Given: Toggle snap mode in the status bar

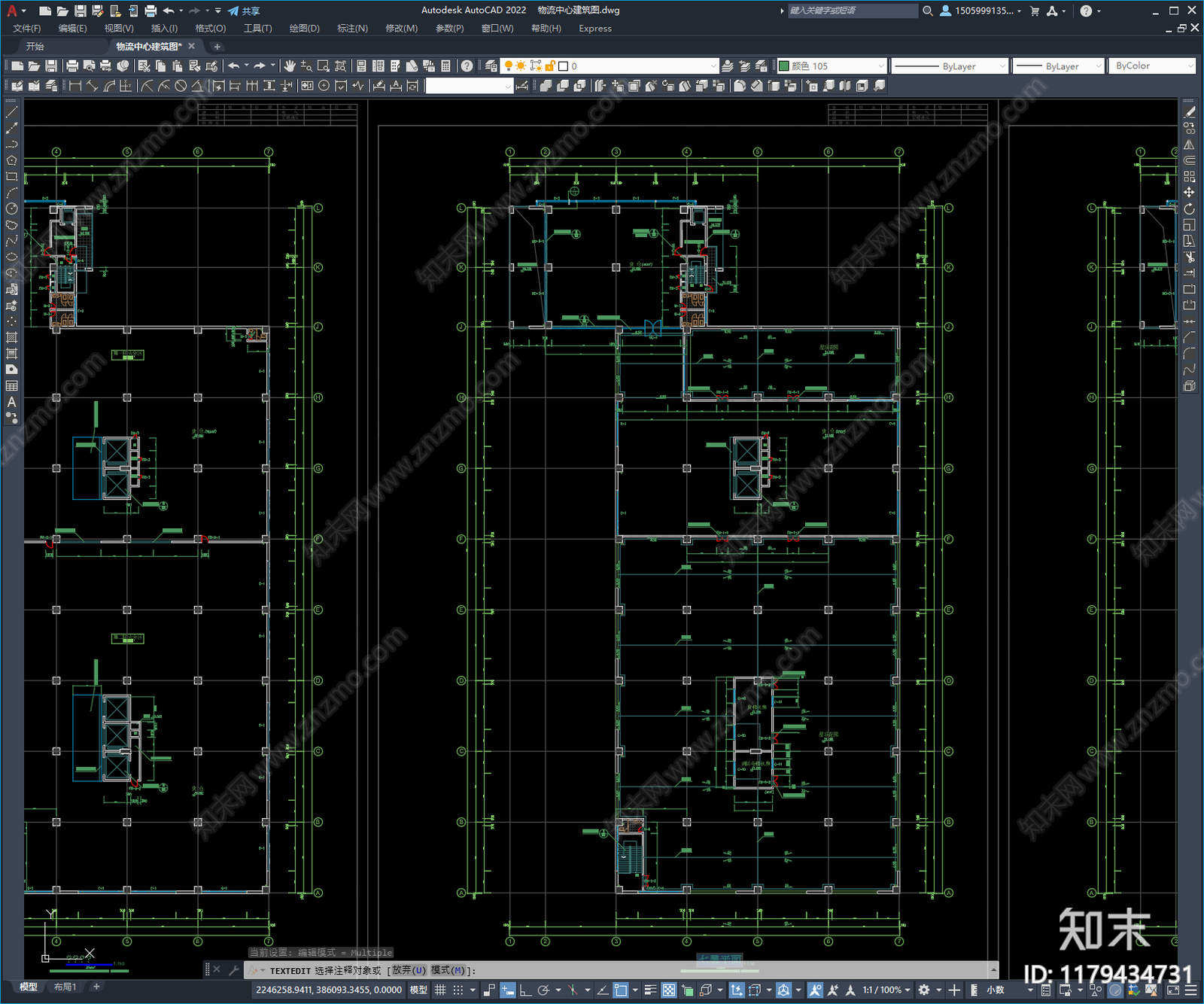Looking at the screenshot, I should [458, 990].
